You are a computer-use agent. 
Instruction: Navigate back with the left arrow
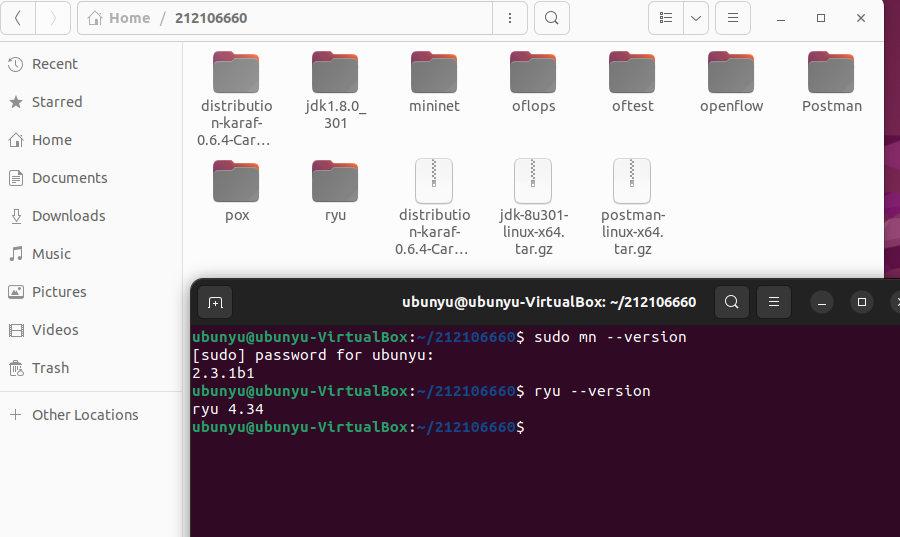[x=20, y=18]
